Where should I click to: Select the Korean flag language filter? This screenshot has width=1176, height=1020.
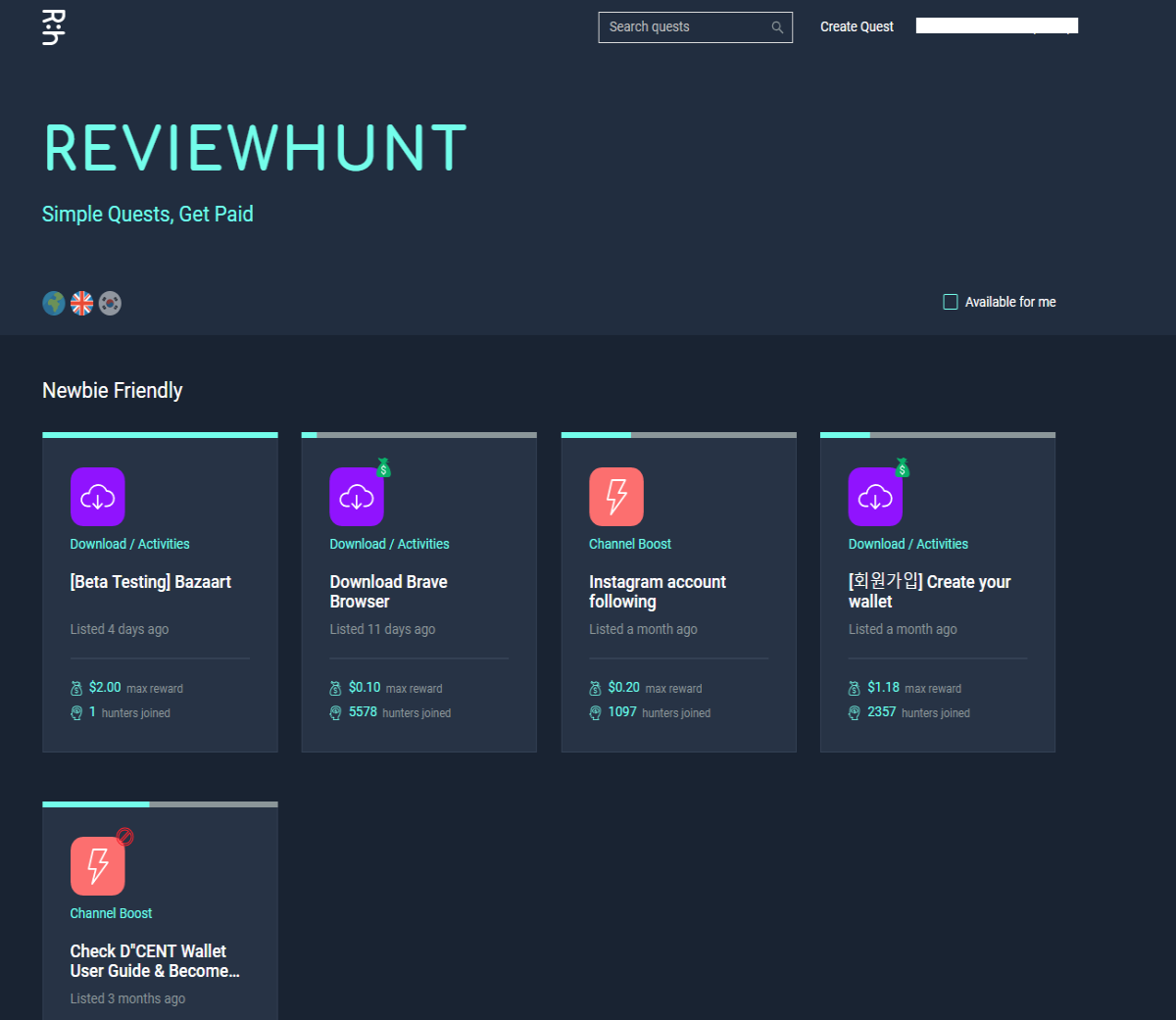click(x=111, y=304)
